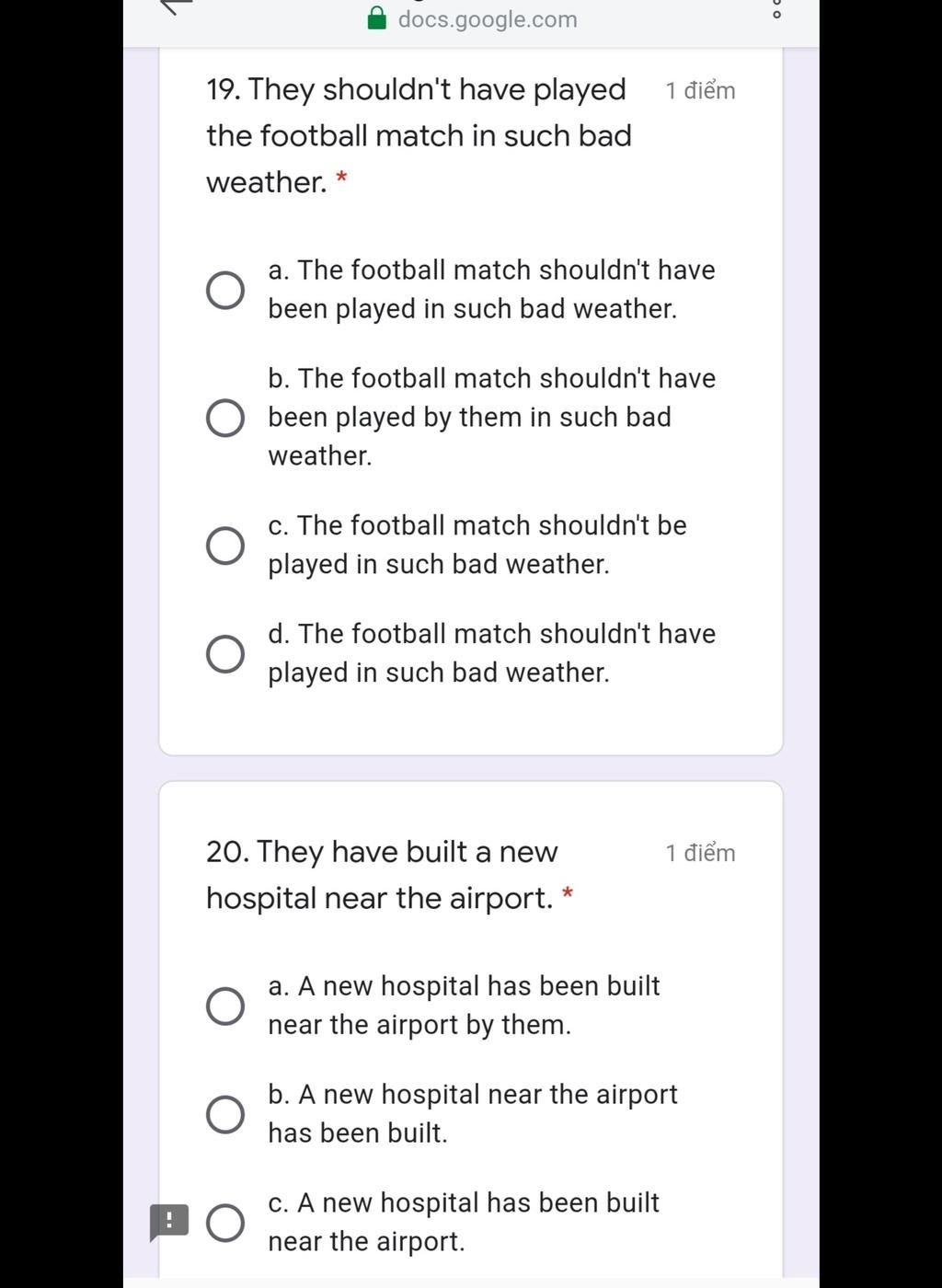Viewport: 942px width, 1288px height.
Task: Tap the arrow icon at top-left corner
Action: click(176, 6)
